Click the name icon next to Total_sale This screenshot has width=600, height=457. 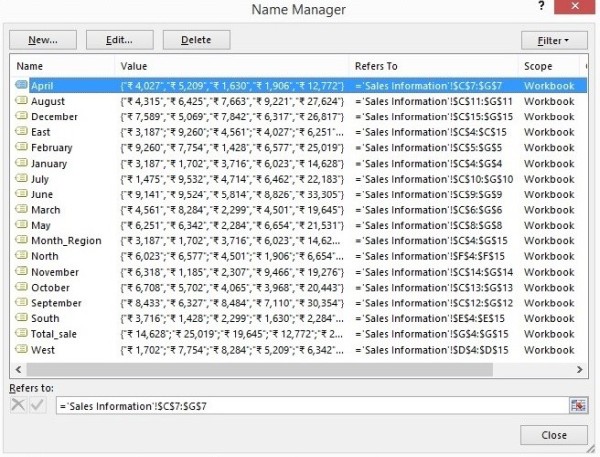[x=22, y=334]
